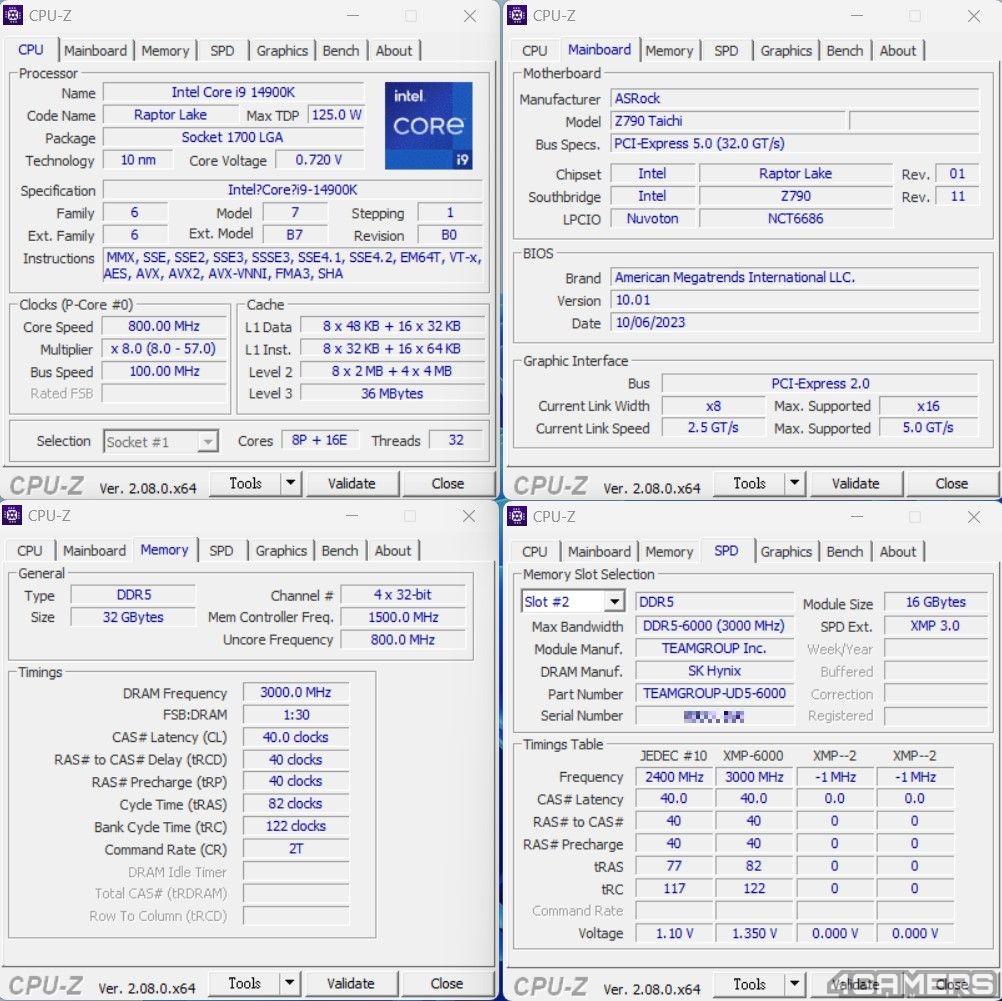This screenshot has width=1002, height=1001.
Task: Open About tab in SPD window
Action: [898, 551]
